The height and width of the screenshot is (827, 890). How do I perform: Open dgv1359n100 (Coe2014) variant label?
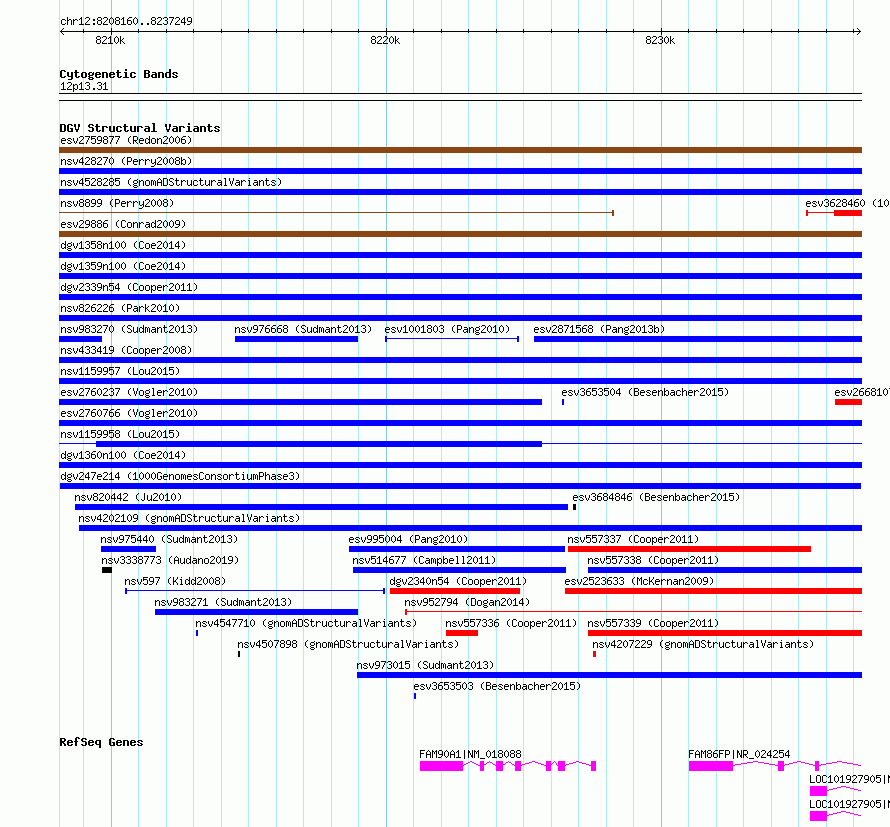[123, 266]
